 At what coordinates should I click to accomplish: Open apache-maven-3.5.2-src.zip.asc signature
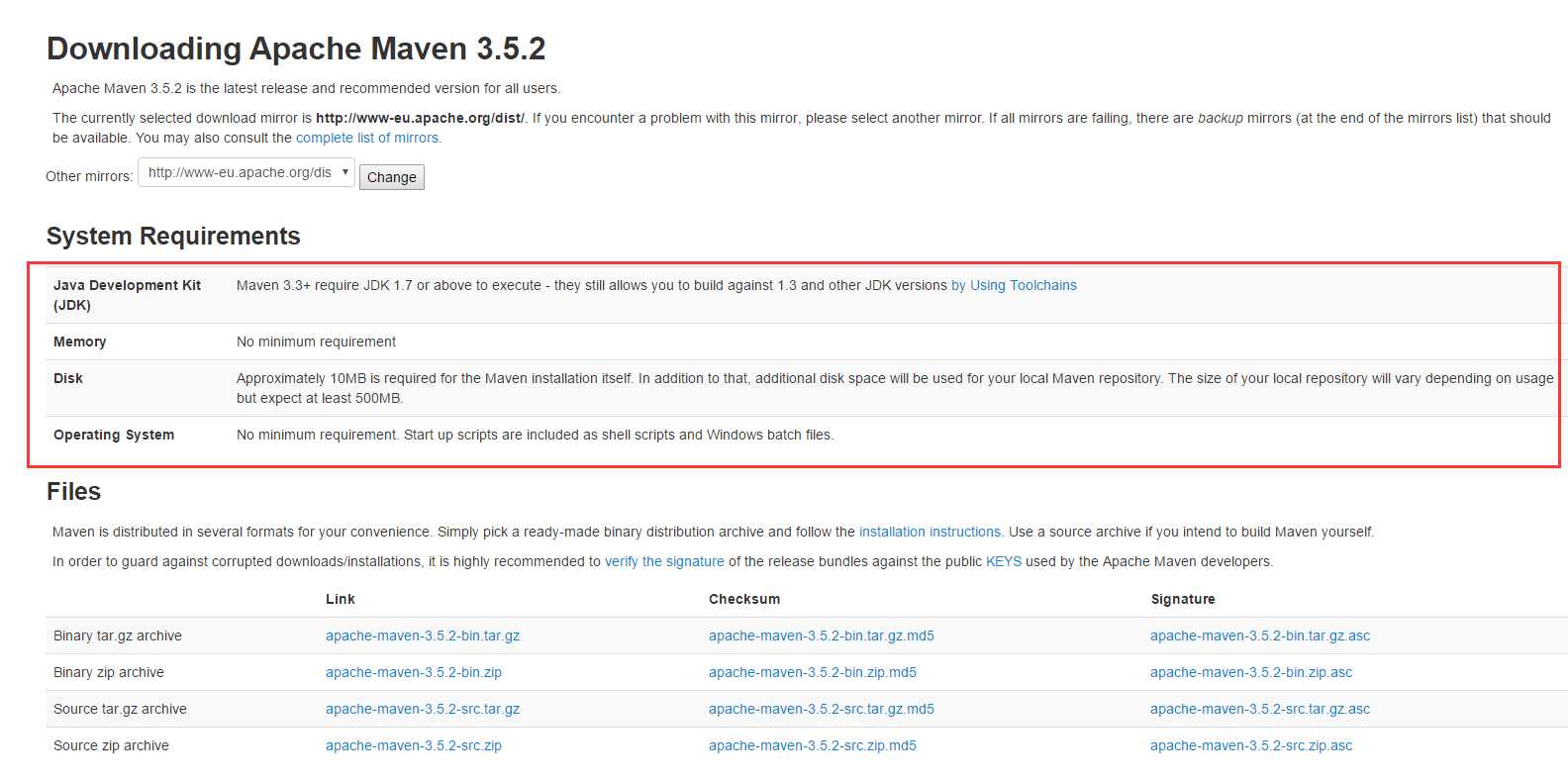click(x=1251, y=745)
